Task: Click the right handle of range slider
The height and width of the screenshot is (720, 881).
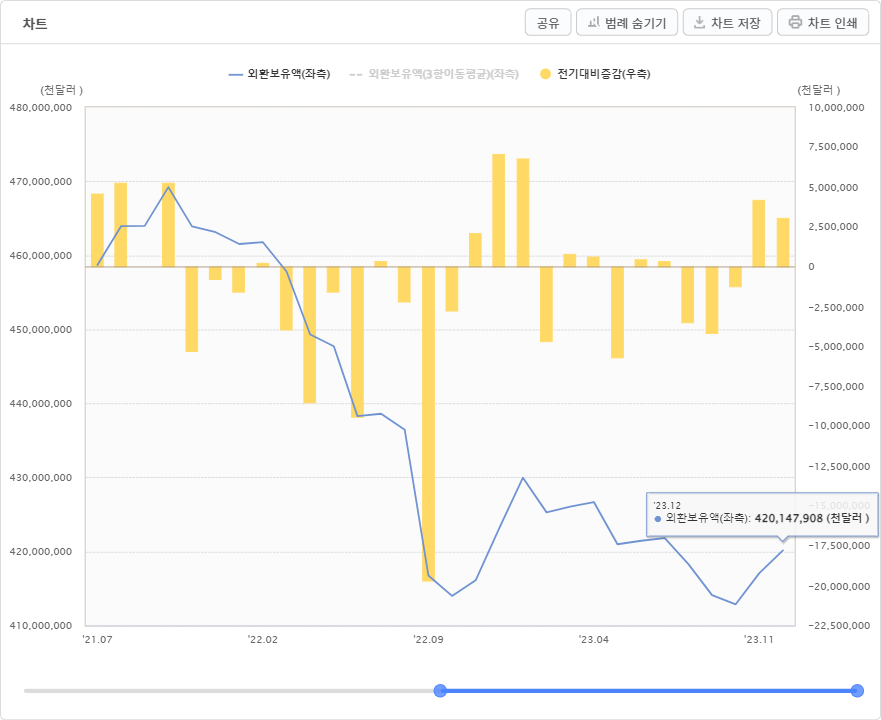Action: click(x=857, y=690)
